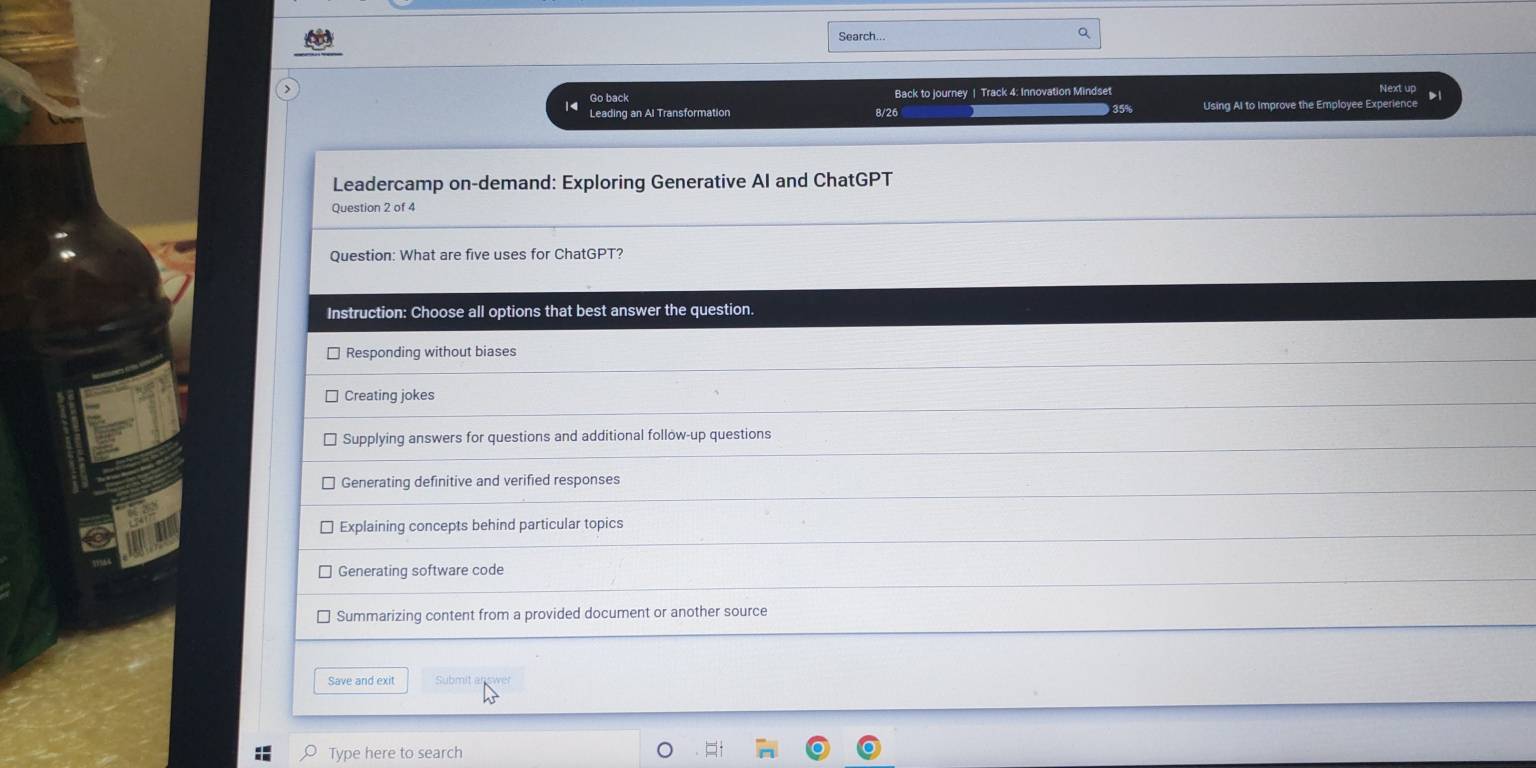The width and height of the screenshot is (1536, 768).
Task: Expand the left side chevron panel
Action: point(288,89)
